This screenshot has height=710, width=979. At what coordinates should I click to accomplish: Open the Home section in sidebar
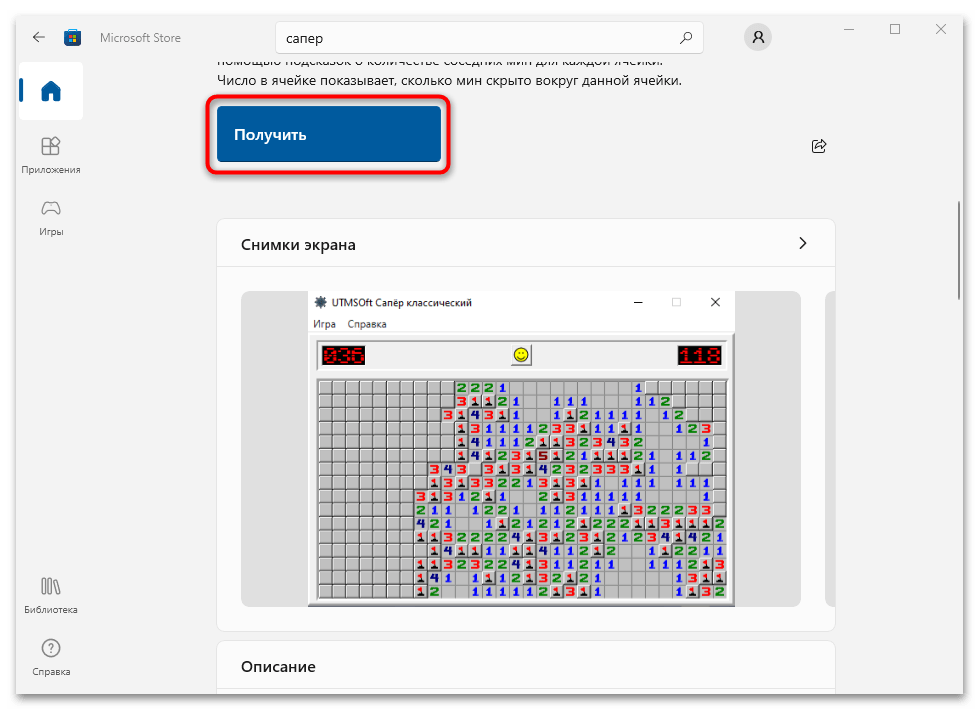tap(51, 91)
